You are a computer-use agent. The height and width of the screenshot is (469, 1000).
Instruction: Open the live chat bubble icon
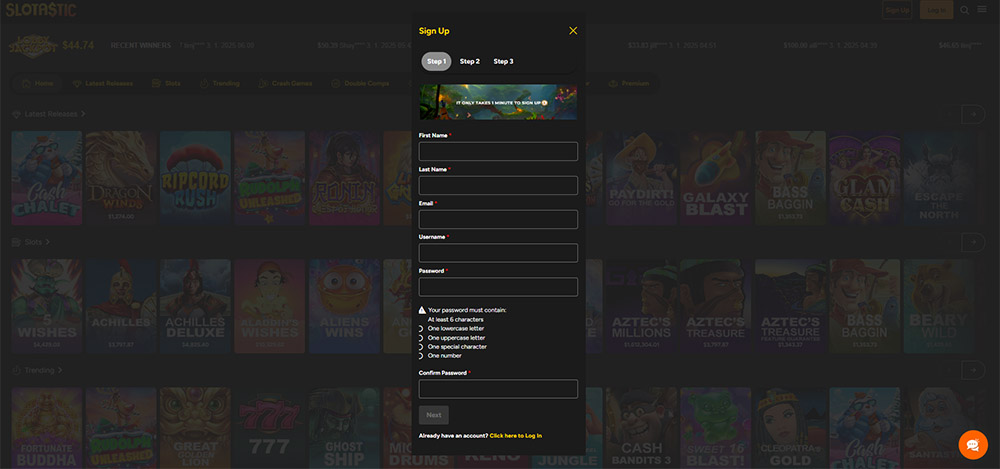pyautogui.click(x=972, y=444)
